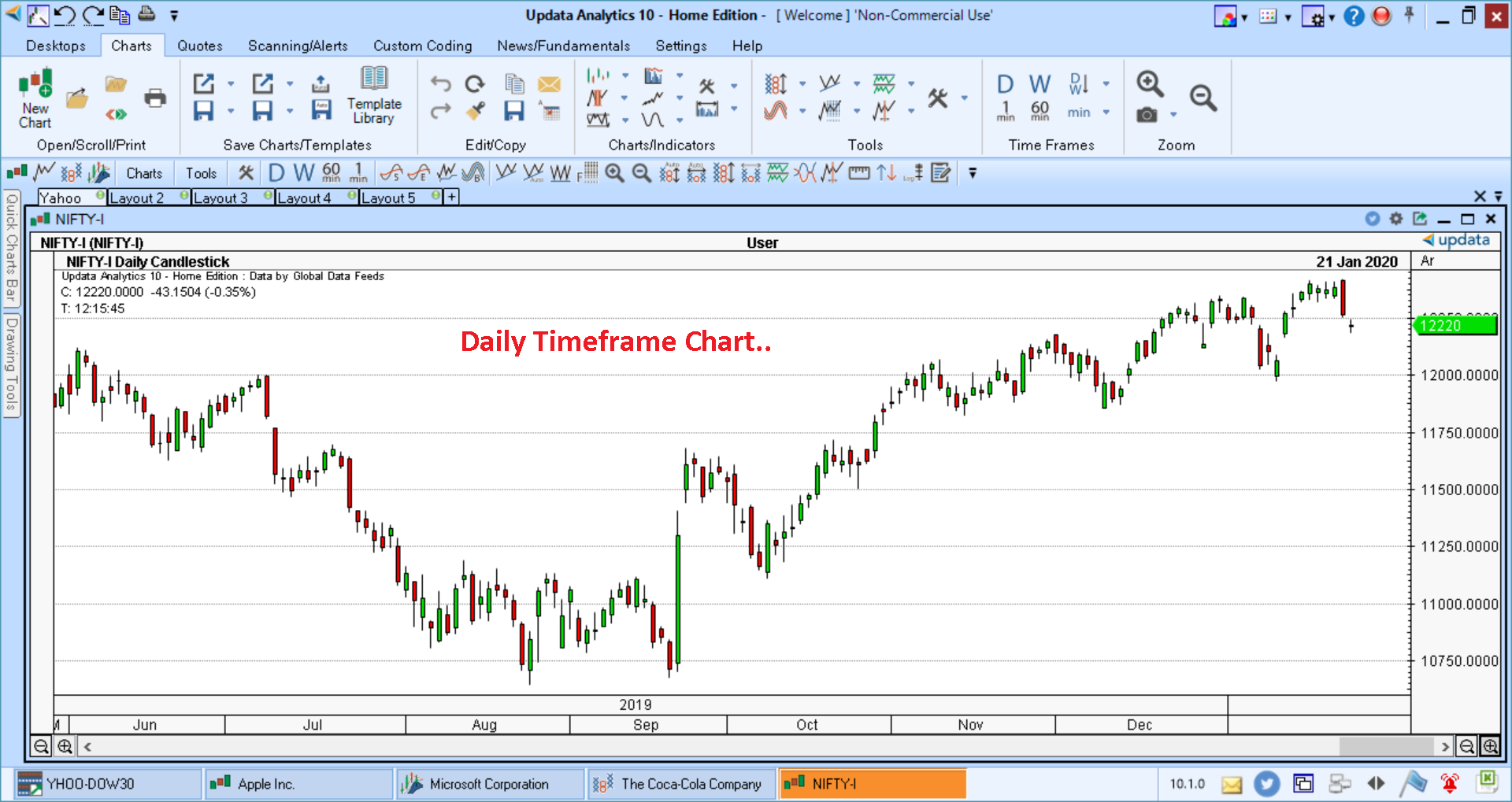The height and width of the screenshot is (802, 1512).
Task: Click the ruler measure icon in quick toolbar
Action: [859, 173]
